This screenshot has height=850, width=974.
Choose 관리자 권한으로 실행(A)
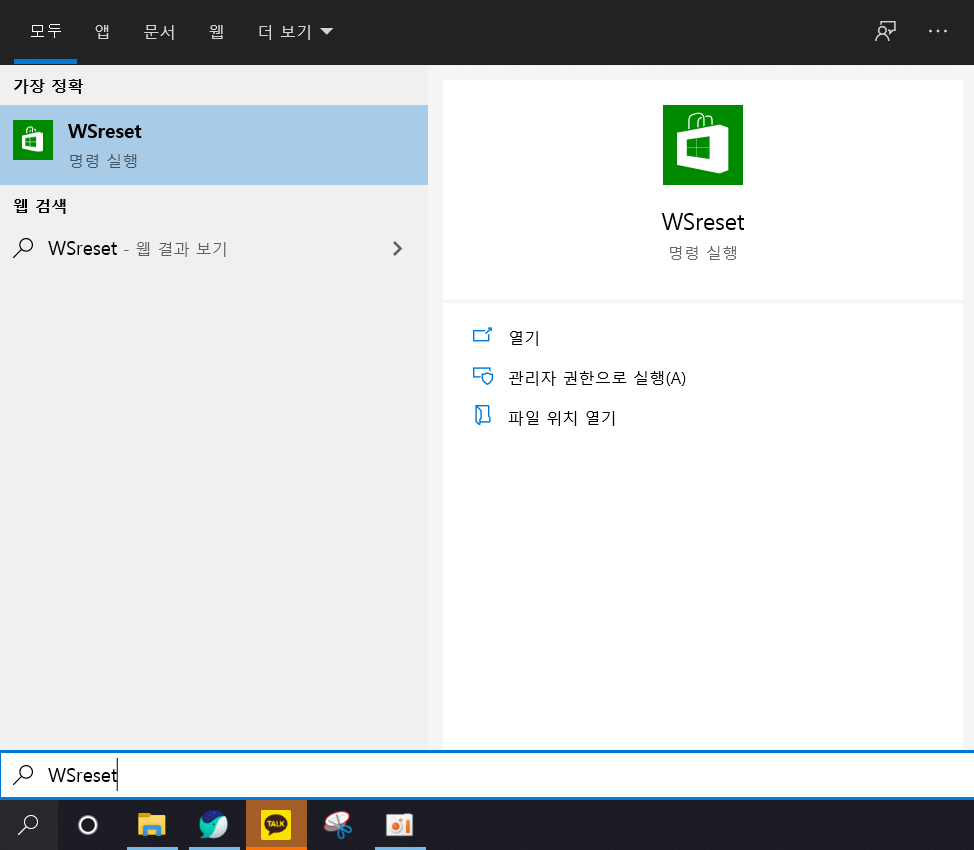pyautogui.click(x=597, y=378)
